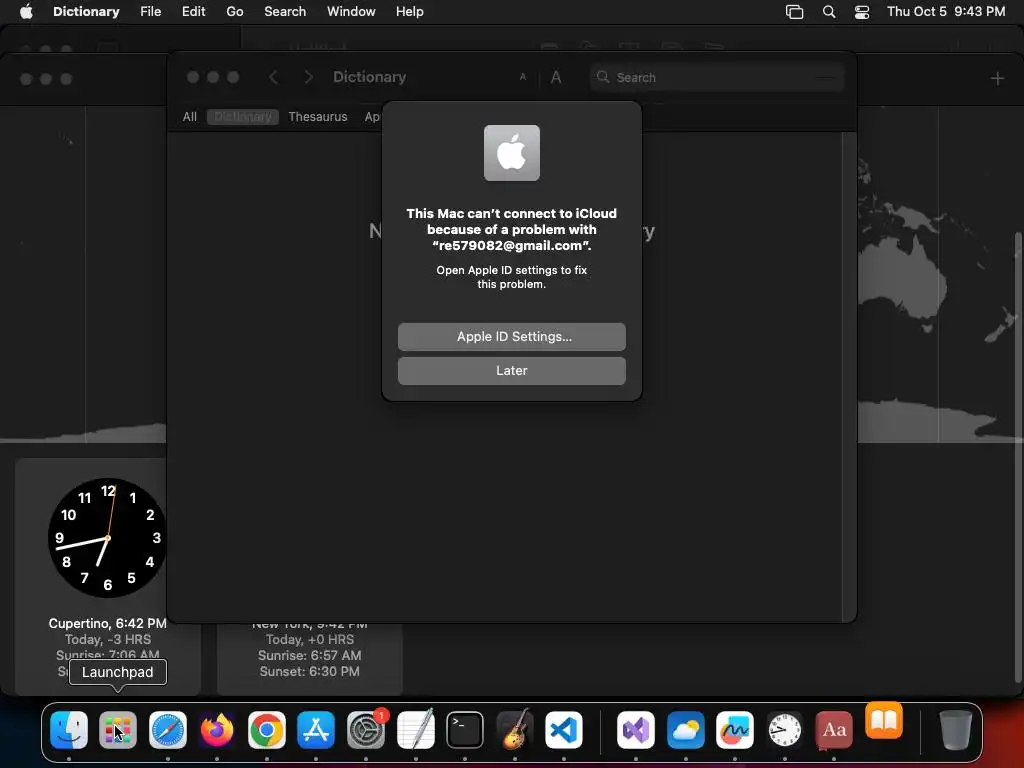
Task: Open App Store from the Dock
Action: coord(316,729)
